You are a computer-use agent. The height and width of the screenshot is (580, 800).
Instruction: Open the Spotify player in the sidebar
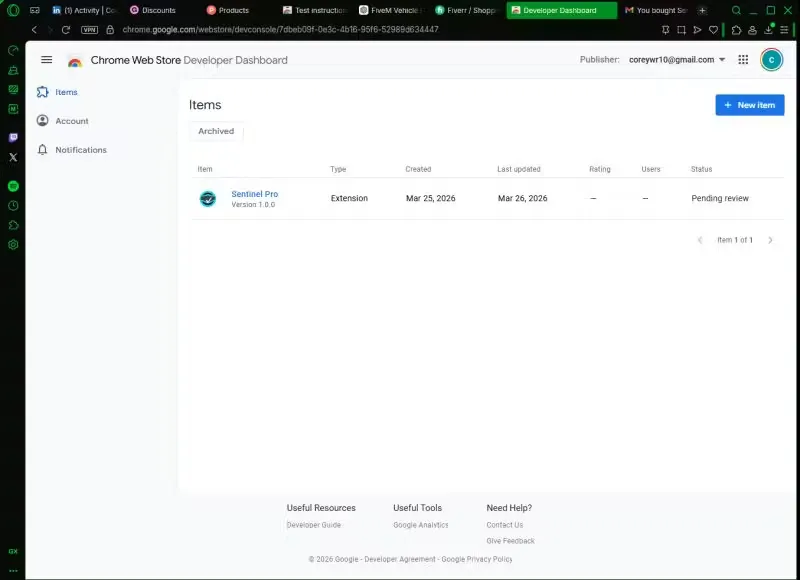click(13, 186)
